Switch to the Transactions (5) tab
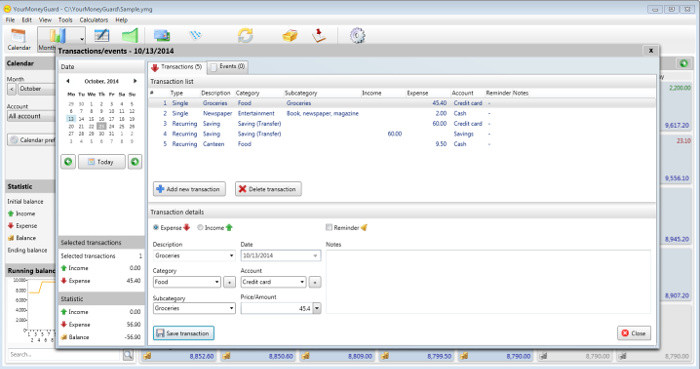The height and width of the screenshot is (369, 700). pyautogui.click(x=177, y=67)
